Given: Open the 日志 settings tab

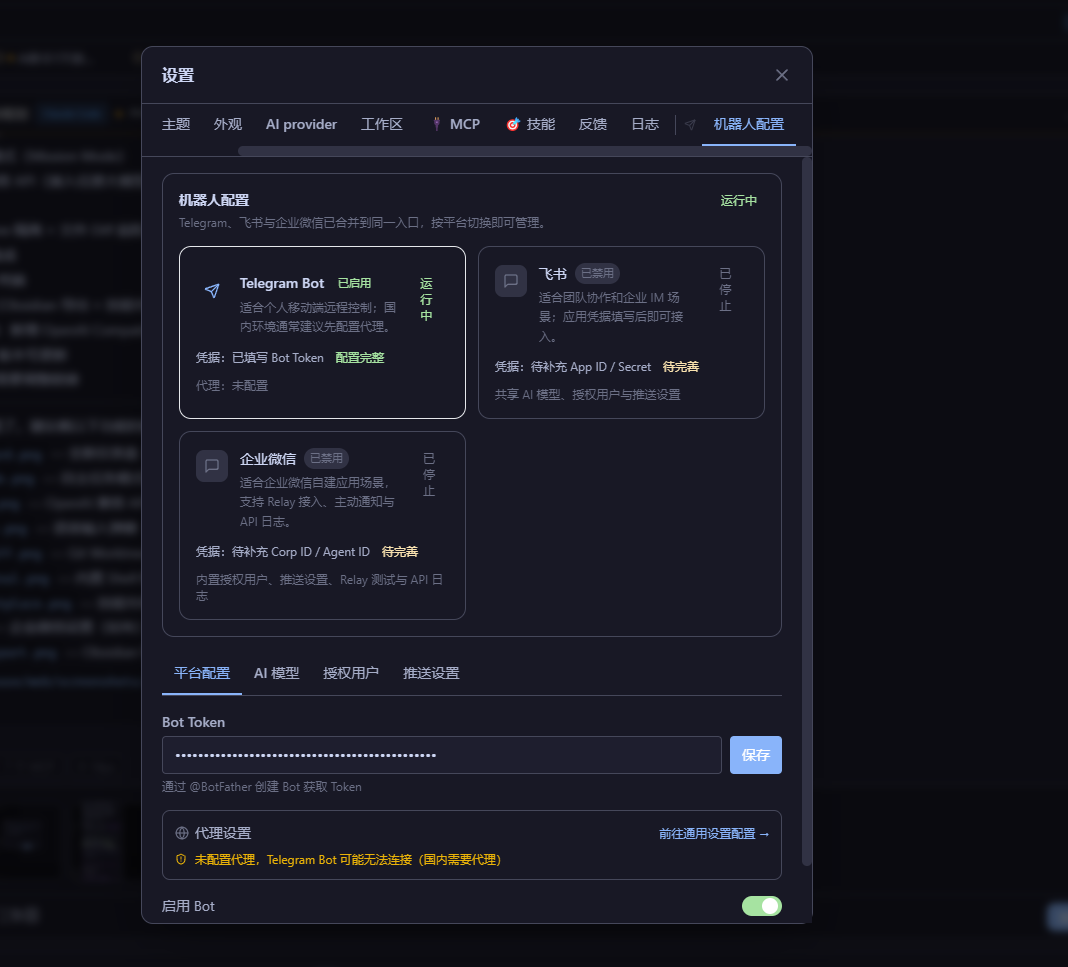Looking at the screenshot, I should click(x=645, y=125).
